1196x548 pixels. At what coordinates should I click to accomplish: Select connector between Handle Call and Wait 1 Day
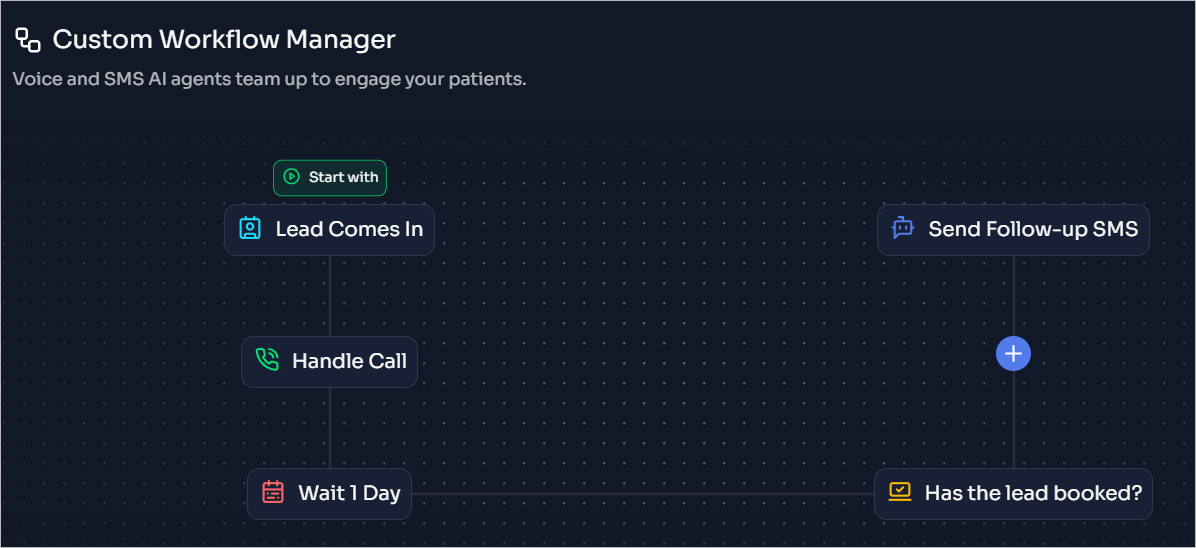point(330,428)
